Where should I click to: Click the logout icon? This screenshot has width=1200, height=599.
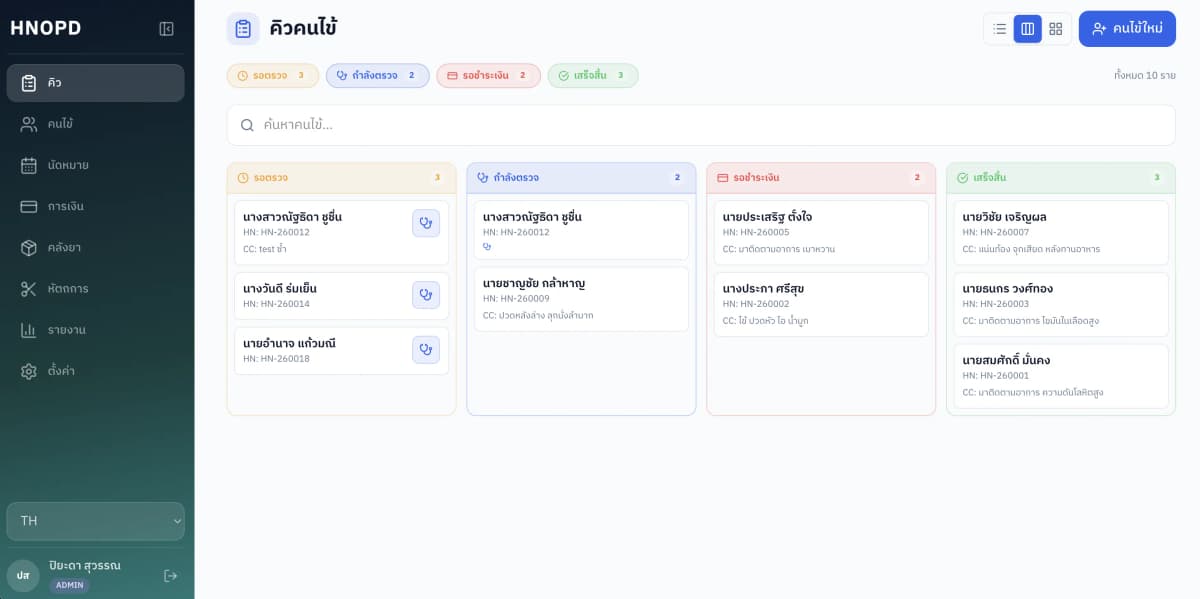point(170,575)
